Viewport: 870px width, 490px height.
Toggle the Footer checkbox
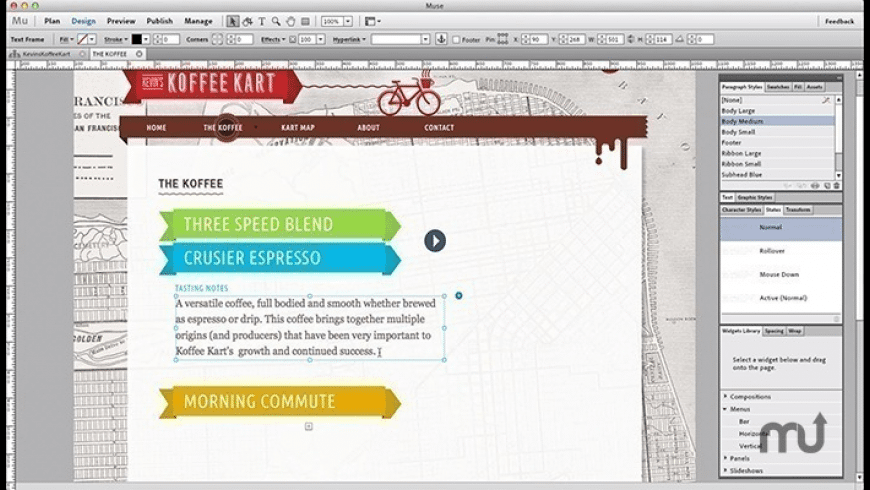click(x=456, y=39)
